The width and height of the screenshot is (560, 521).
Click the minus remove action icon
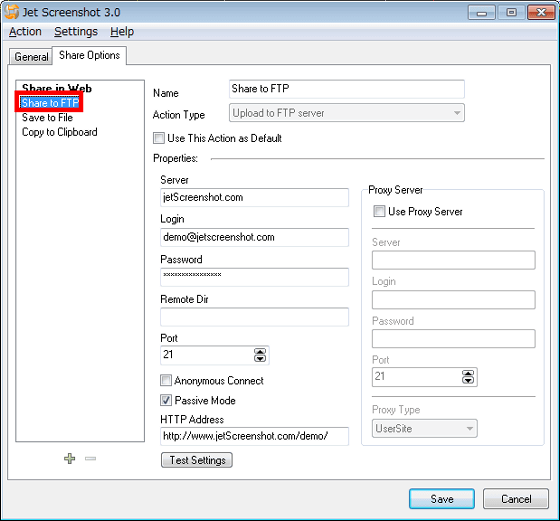[90, 459]
